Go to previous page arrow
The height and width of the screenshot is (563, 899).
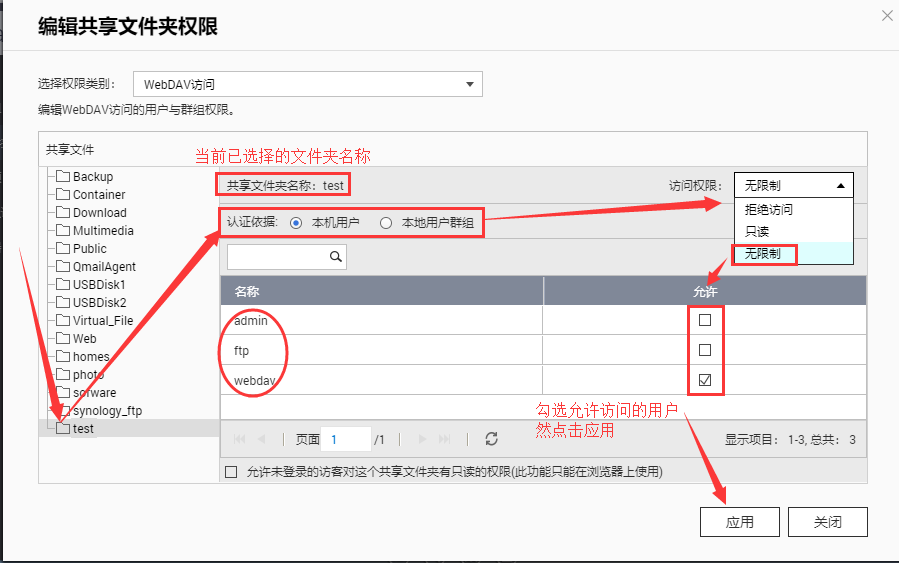pos(262,439)
